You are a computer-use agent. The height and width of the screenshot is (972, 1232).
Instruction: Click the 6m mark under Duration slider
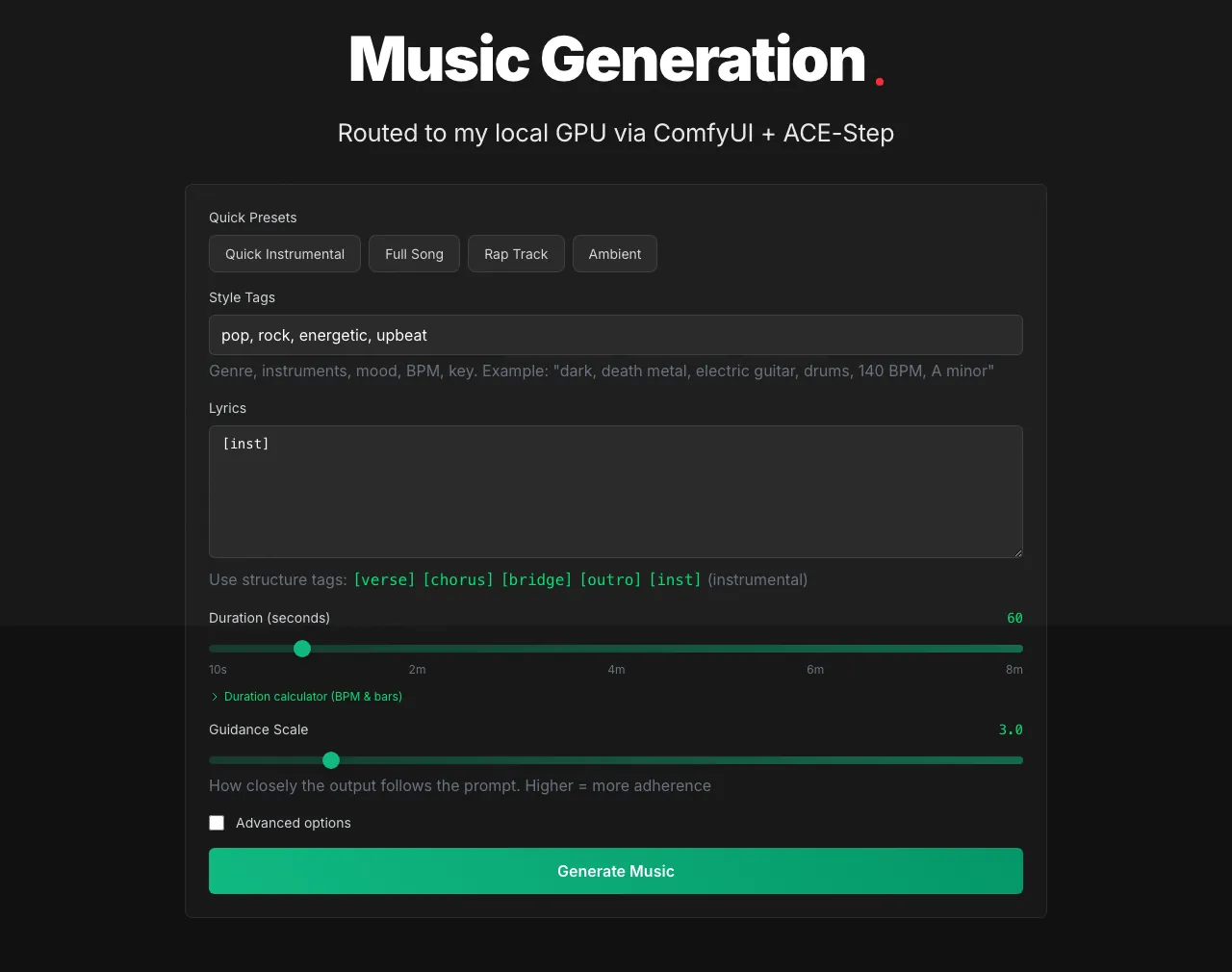click(x=815, y=670)
